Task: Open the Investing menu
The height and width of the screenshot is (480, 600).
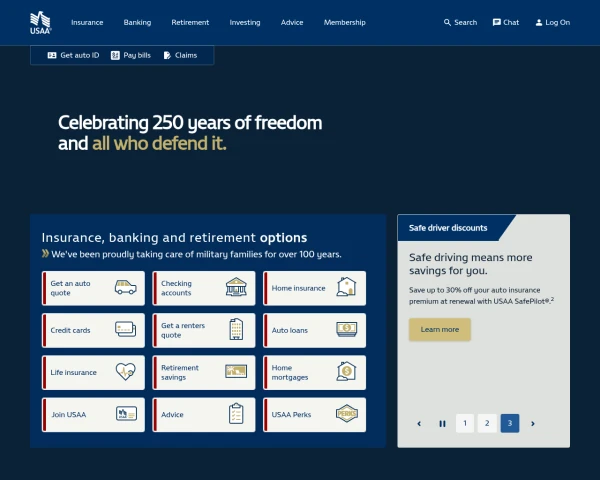Action: point(245,23)
